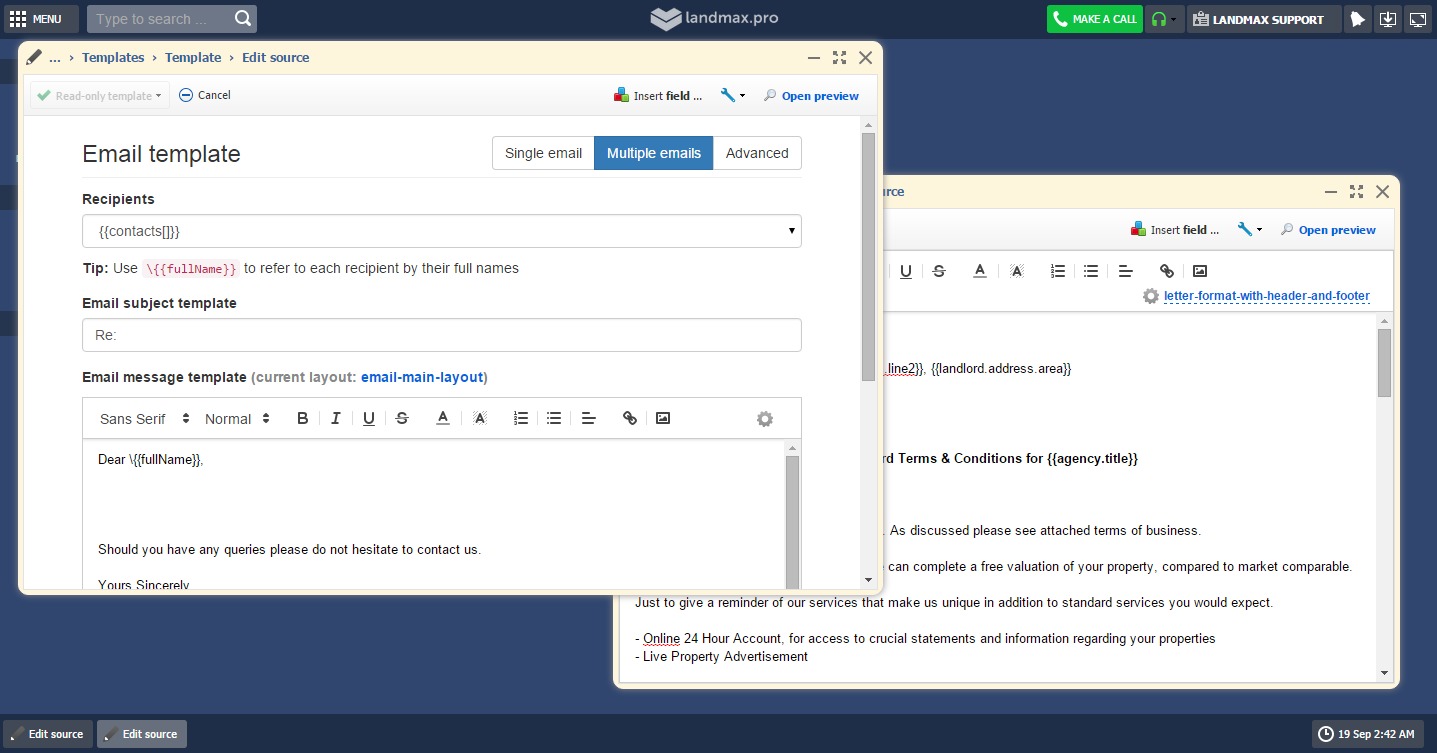Select the Single email mode
This screenshot has width=1437, height=753.
coord(543,153)
